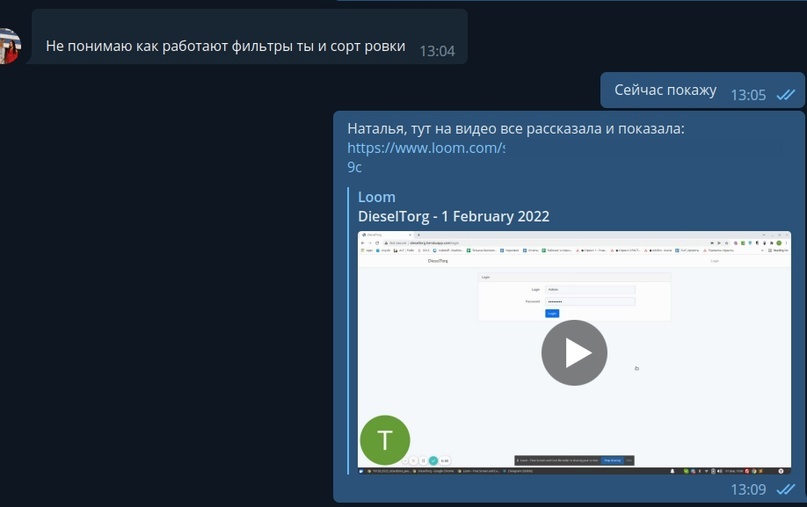
Task: Click the Loom preview site title
Action: point(376,197)
